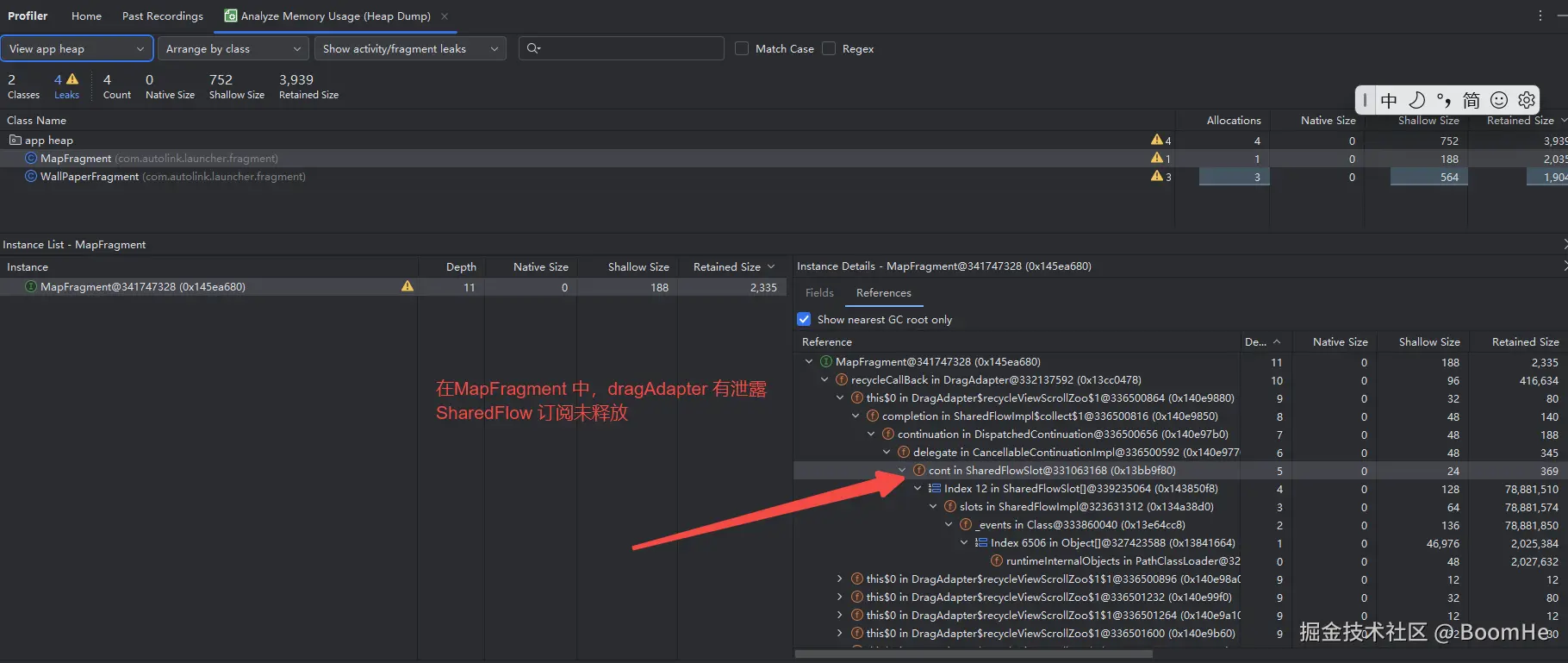This screenshot has height=663, width=1568.
Task: Select runtimeInternalObjects in PathClassLoader row
Action: [1180, 561]
